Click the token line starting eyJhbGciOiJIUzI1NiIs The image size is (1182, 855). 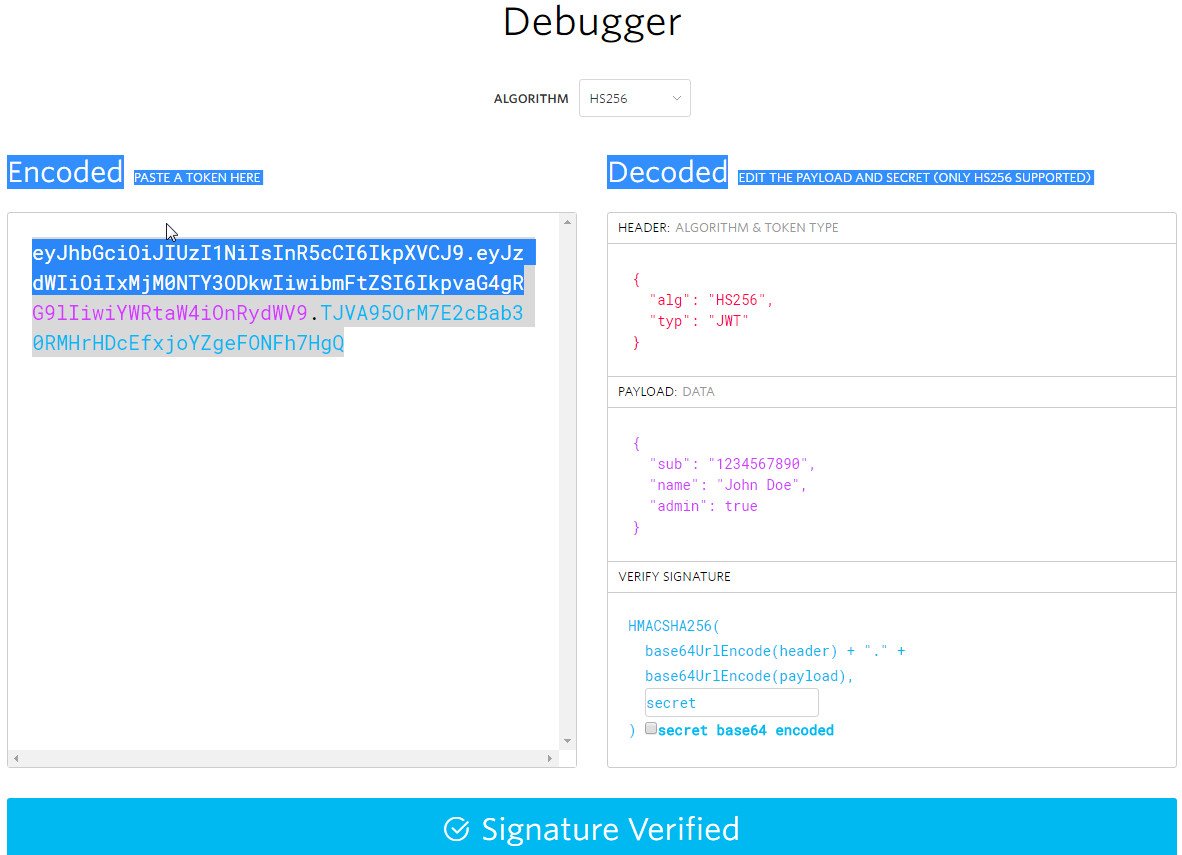point(277,253)
